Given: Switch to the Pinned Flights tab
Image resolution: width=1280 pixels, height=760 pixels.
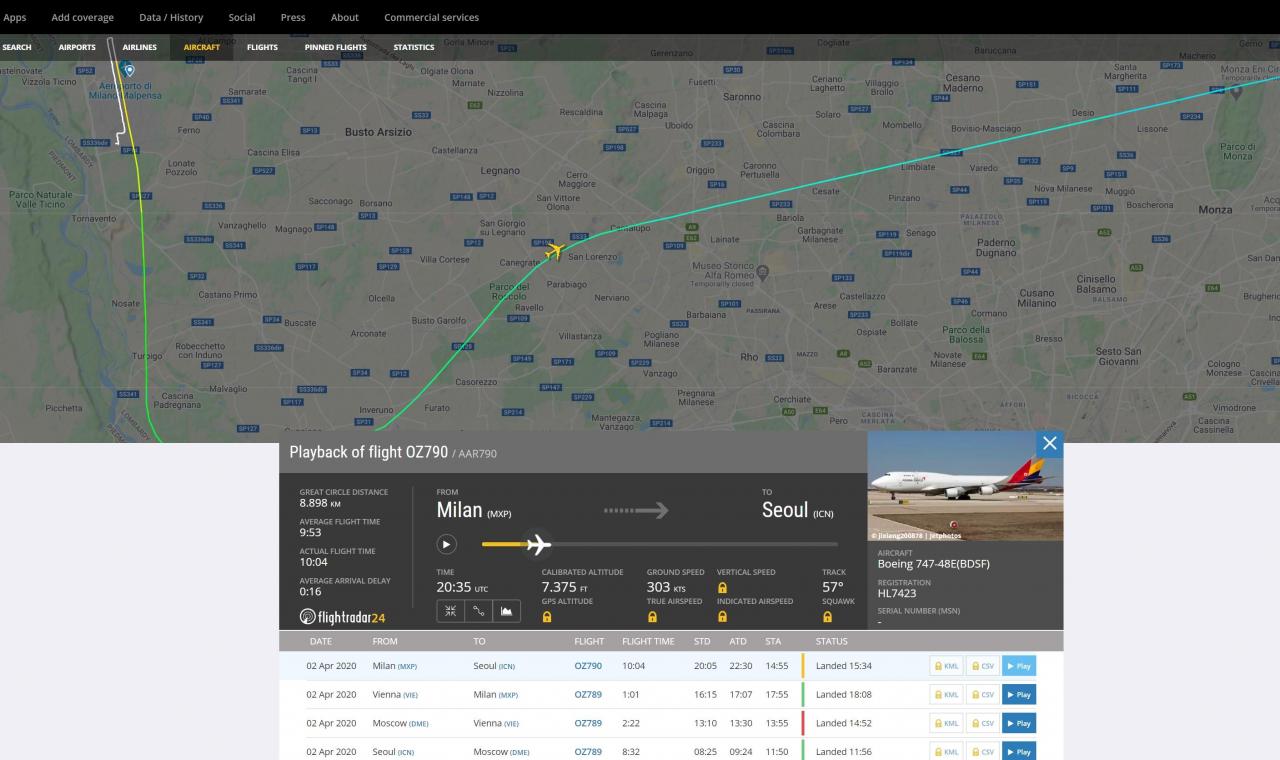Looking at the screenshot, I should 335,47.
